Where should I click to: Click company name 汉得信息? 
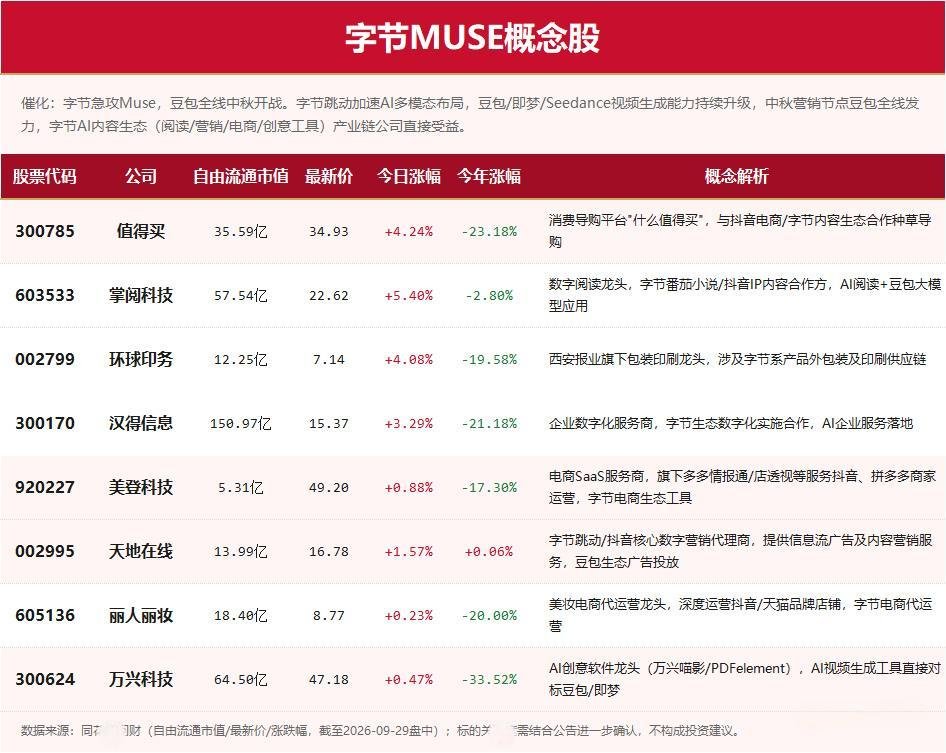coord(141,423)
